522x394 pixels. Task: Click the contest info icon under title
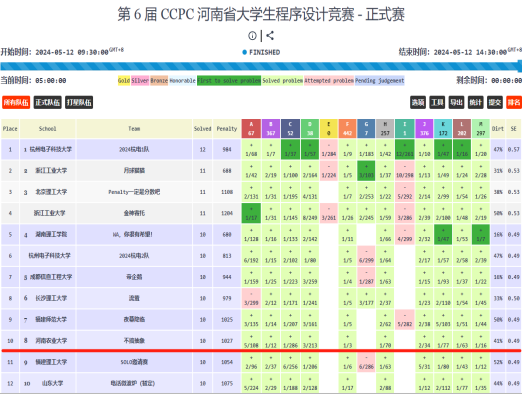click(x=252, y=36)
